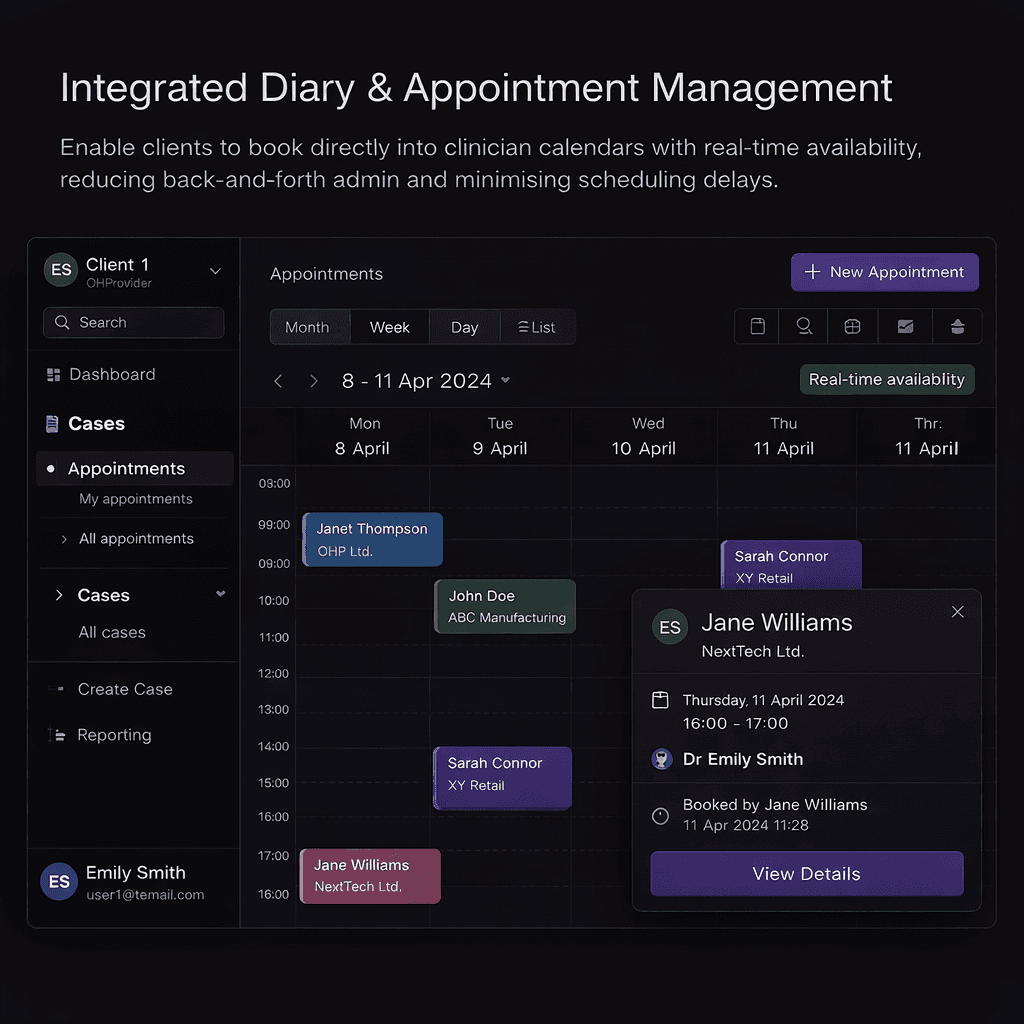Click the Dr Emily Smith name in popup

click(743, 759)
